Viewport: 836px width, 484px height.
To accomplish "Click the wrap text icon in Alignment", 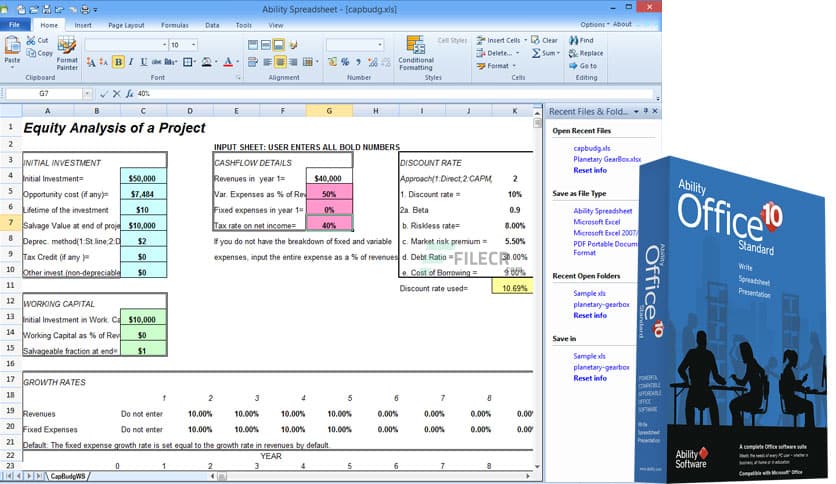I will pyautogui.click(x=253, y=62).
